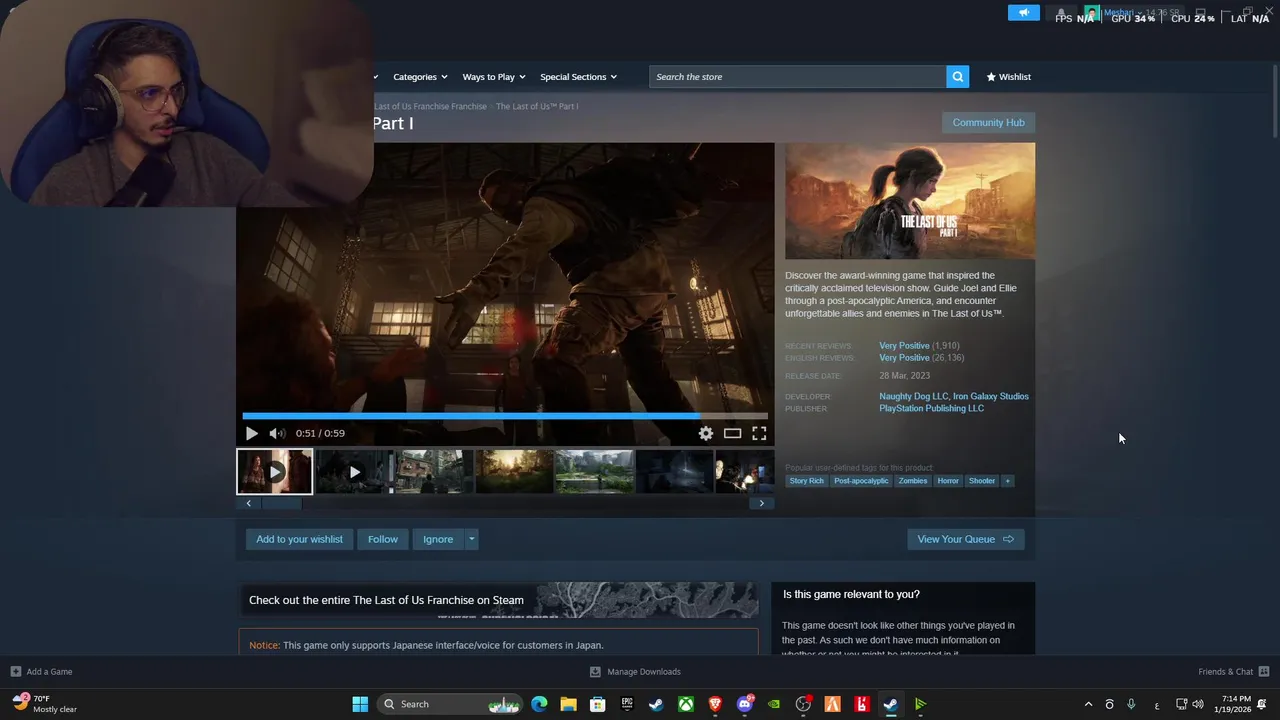Expand more tags with the plus button
This screenshot has width=1280, height=720.
pos(1007,481)
